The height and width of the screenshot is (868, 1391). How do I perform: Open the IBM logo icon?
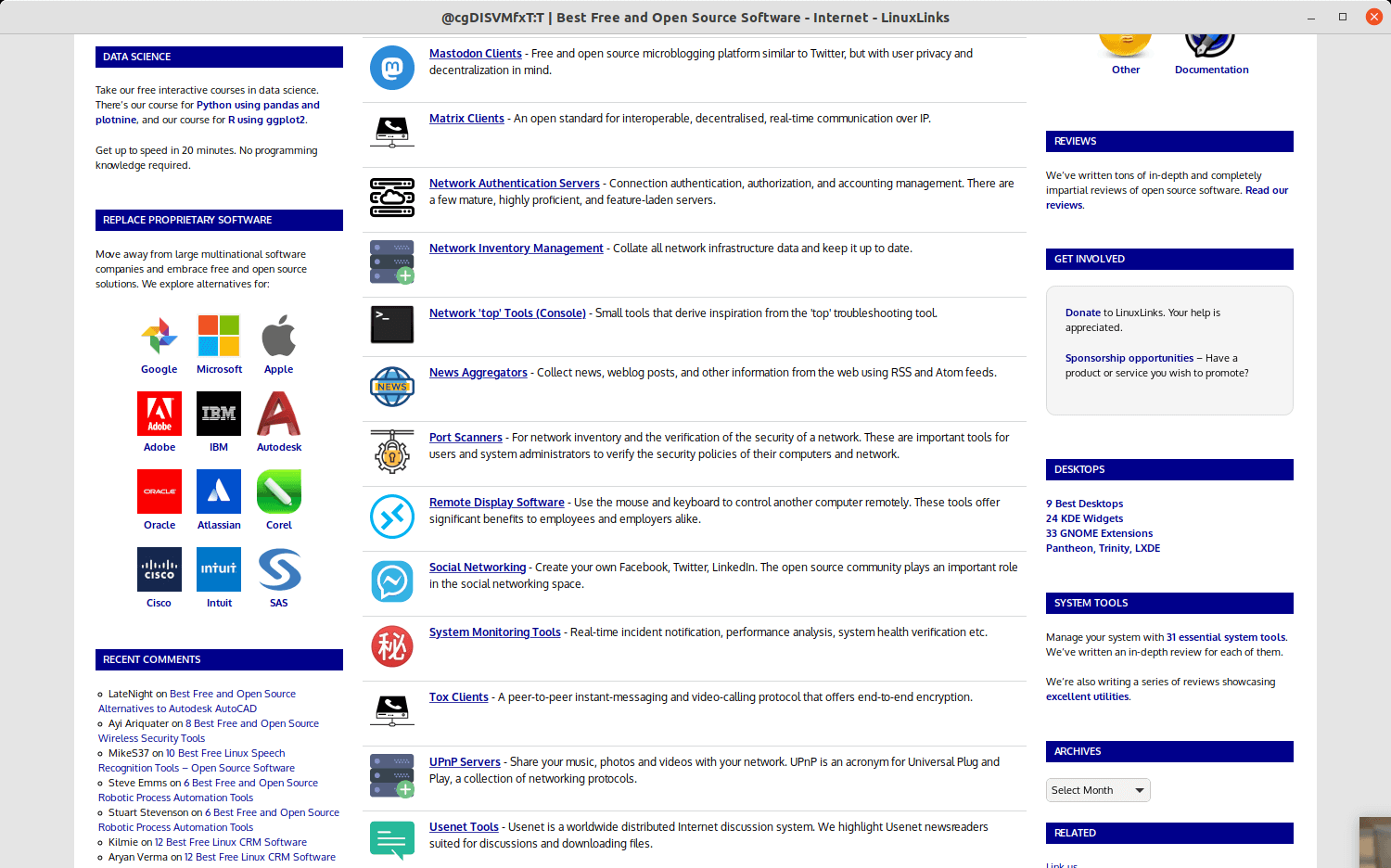click(x=219, y=414)
